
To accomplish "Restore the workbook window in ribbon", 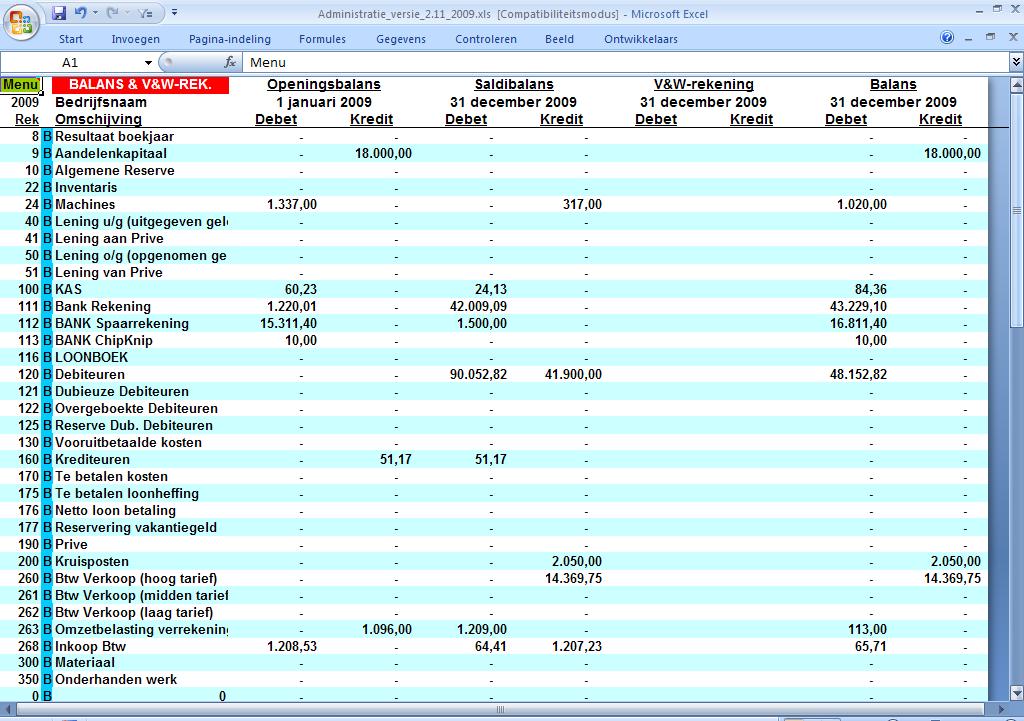I will click(x=990, y=38).
